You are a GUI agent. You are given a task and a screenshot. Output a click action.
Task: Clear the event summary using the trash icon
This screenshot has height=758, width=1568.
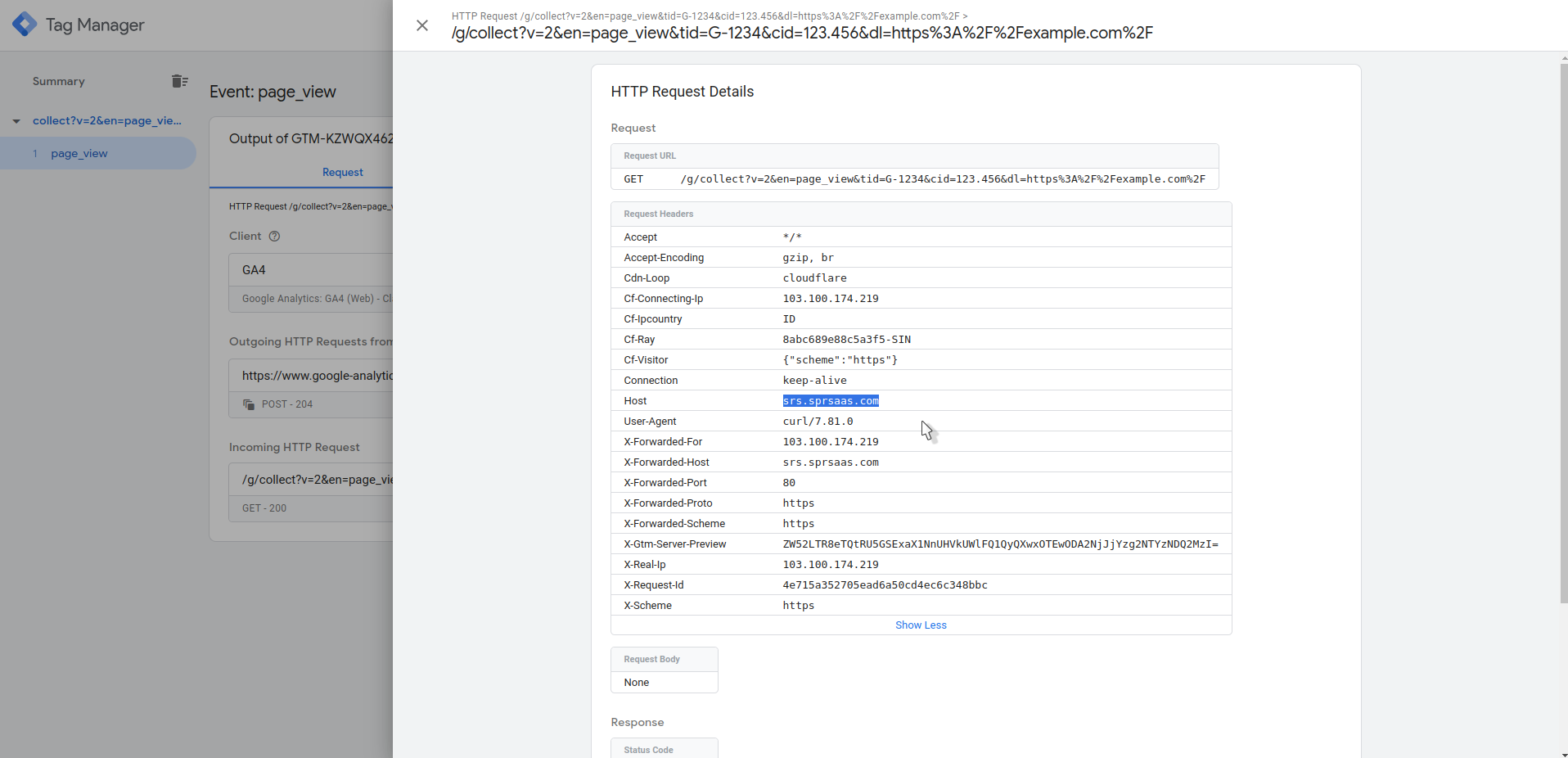[180, 81]
